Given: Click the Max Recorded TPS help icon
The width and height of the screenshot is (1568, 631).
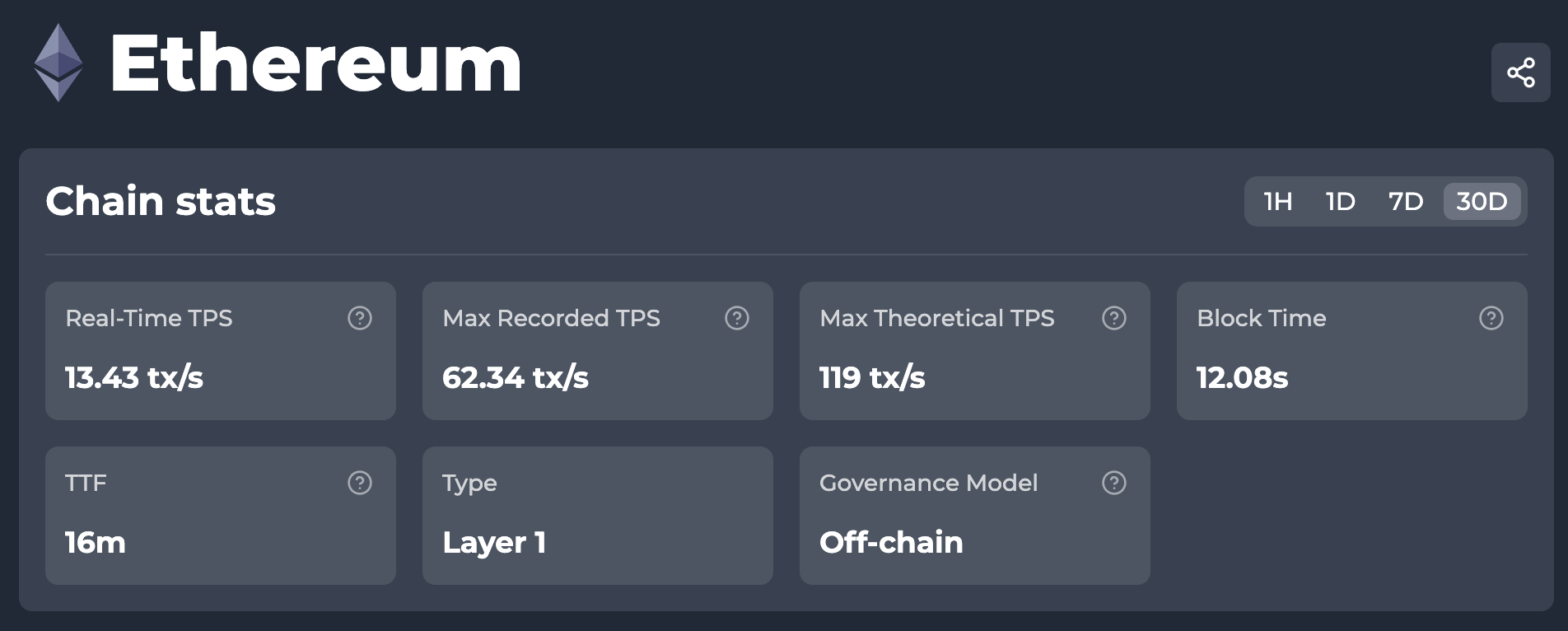Looking at the screenshot, I should click(737, 318).
